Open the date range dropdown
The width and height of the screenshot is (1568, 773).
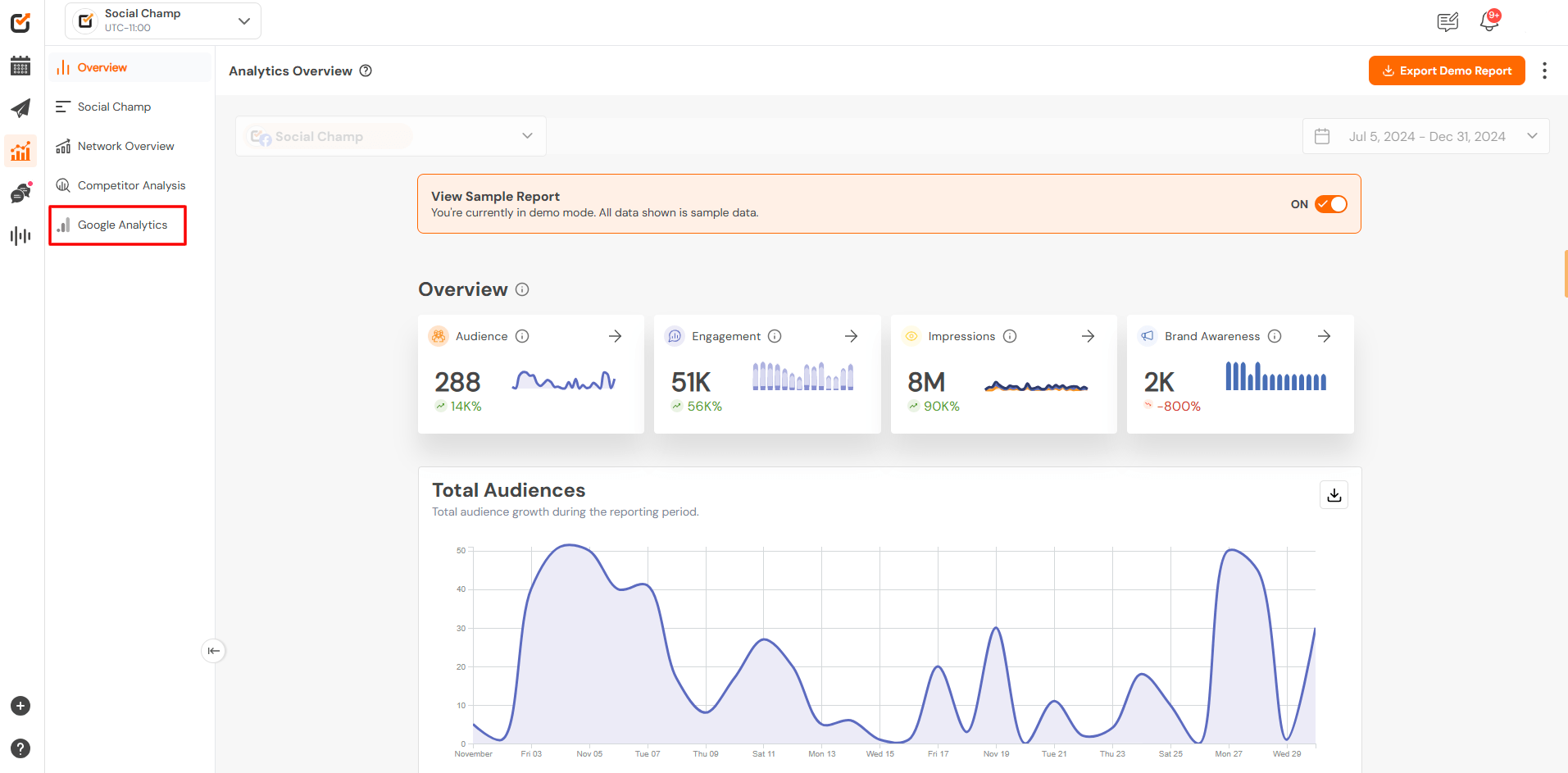coord(1426,136)
